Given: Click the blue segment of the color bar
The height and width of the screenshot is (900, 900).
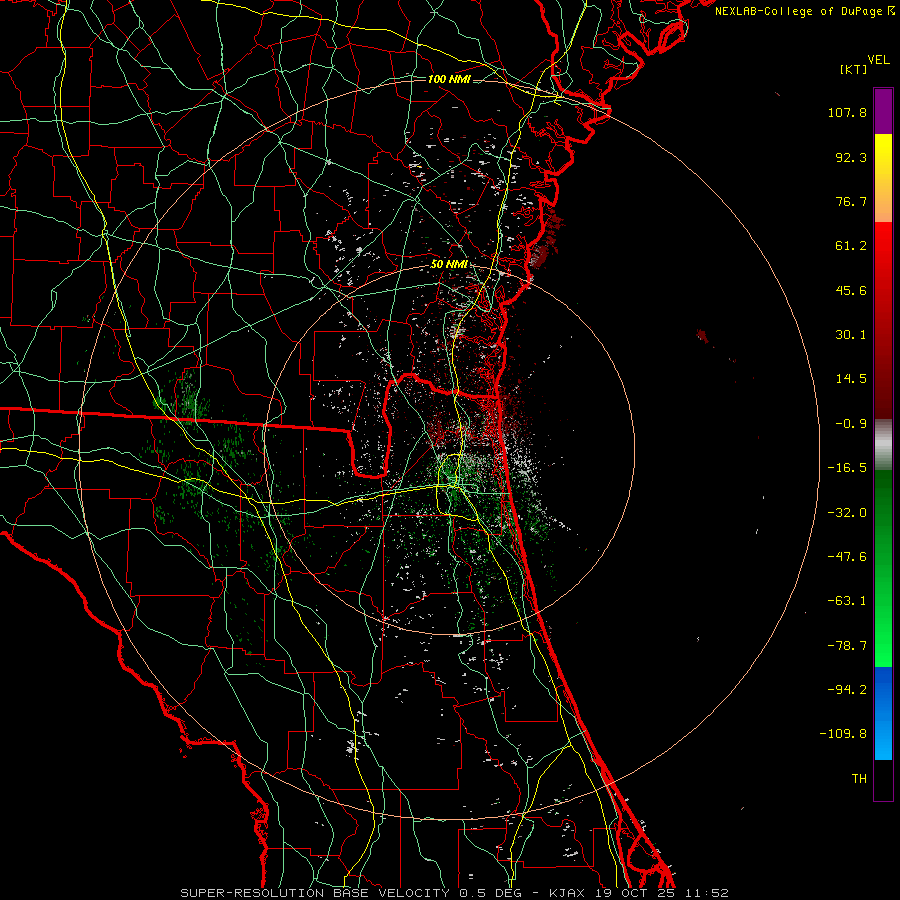Looking at the screenshot, I should click(883, 713).
